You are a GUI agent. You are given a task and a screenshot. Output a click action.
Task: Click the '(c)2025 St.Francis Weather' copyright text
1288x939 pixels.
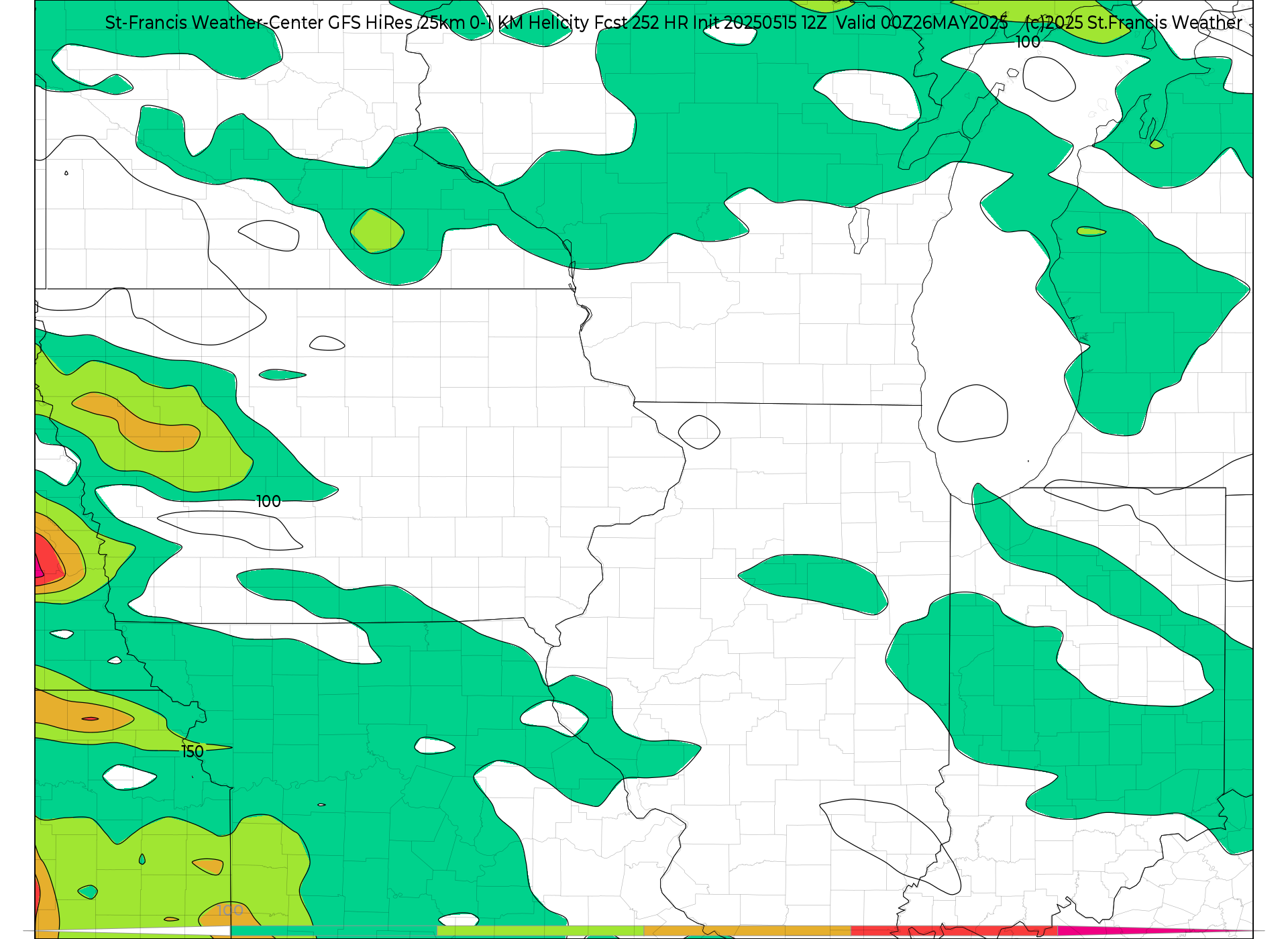pyautogui.click(x=1134, y=23)
